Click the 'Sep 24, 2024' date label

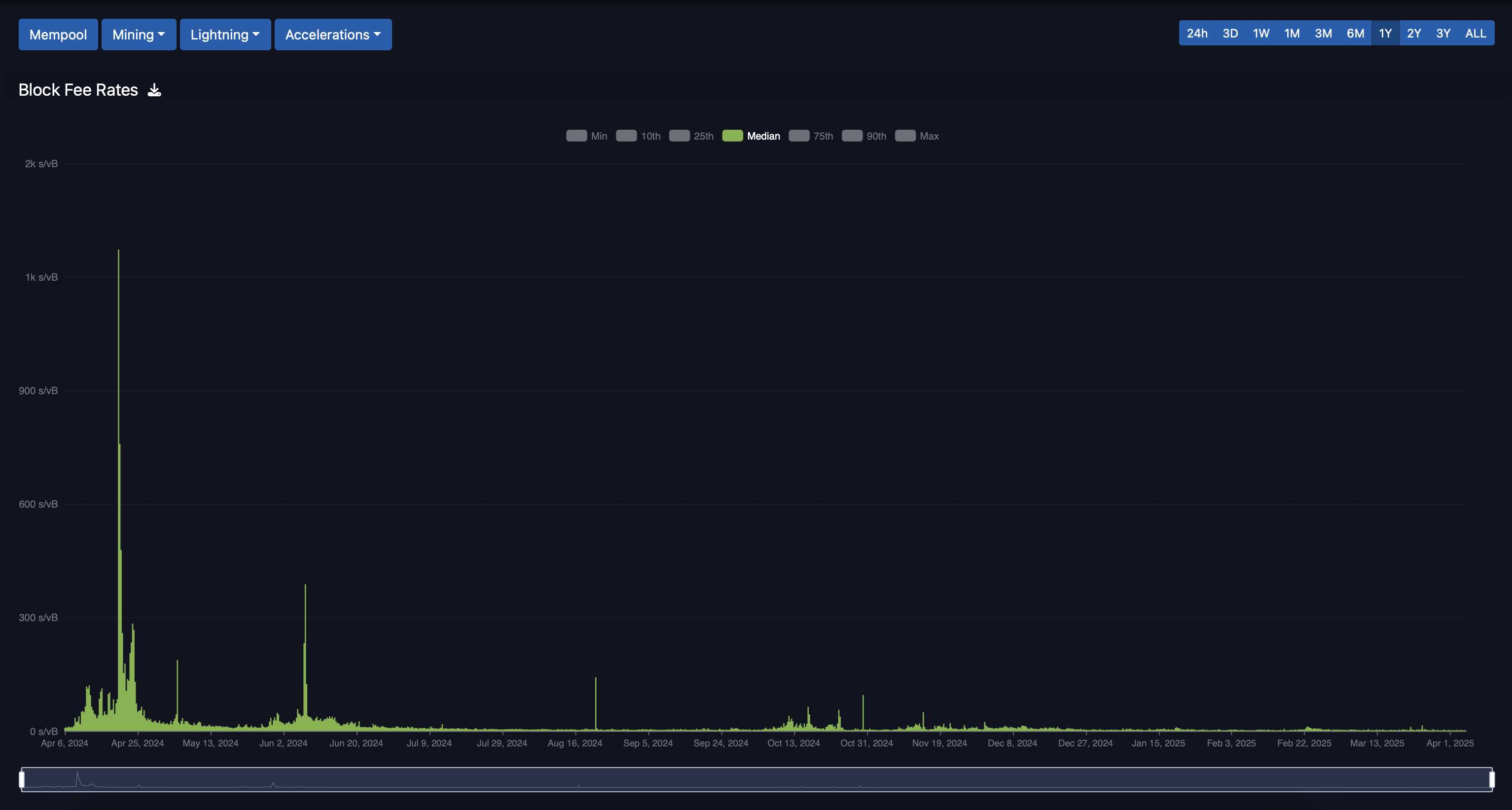coord(721,743)
